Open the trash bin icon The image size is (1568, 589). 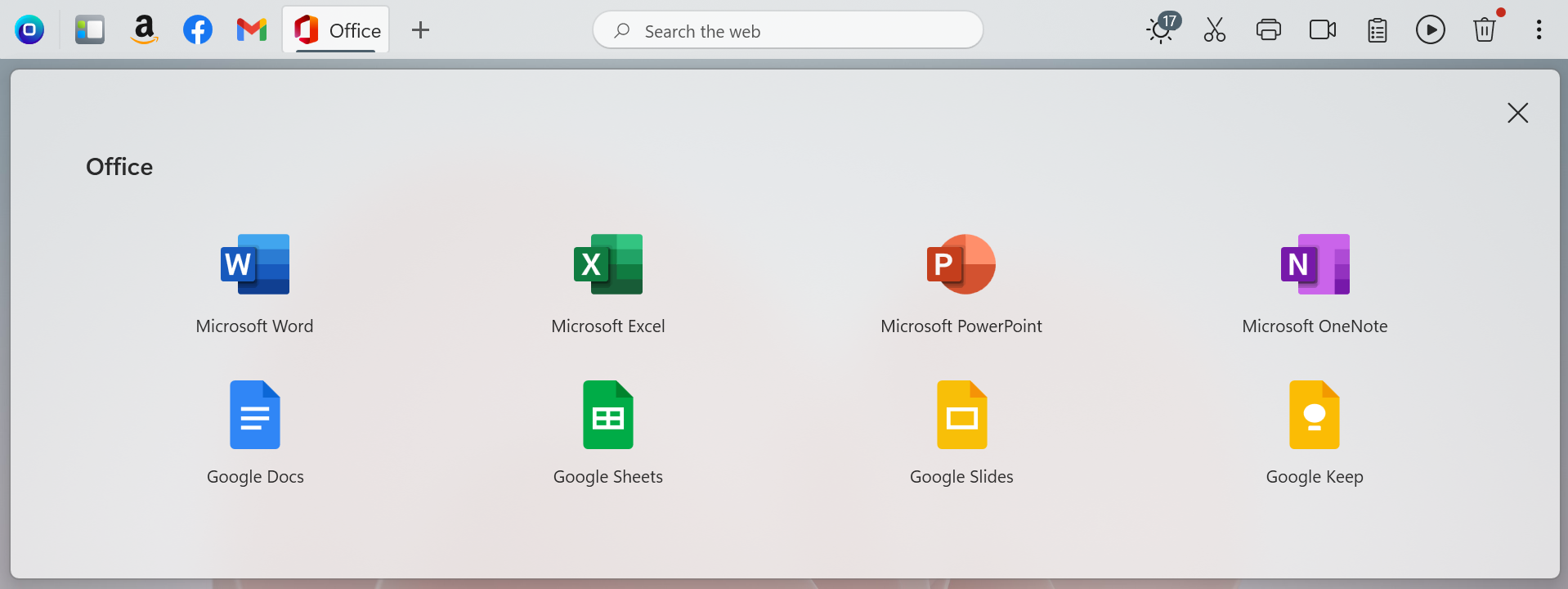pyautogui.click(x=1485, y=30)
